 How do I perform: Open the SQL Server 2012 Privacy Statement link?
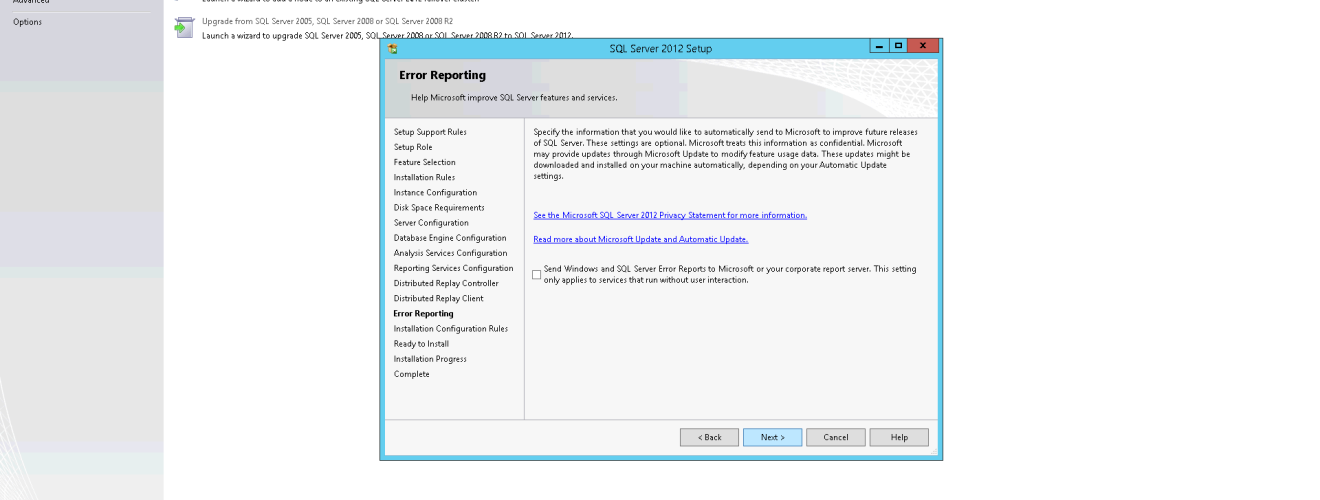coord(670,215)
